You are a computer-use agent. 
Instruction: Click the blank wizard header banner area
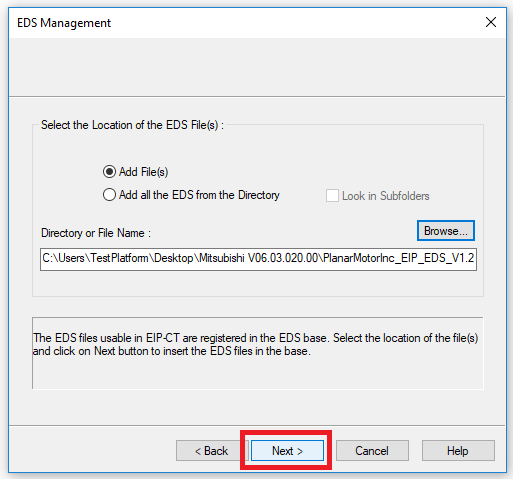tap(257, 67)
